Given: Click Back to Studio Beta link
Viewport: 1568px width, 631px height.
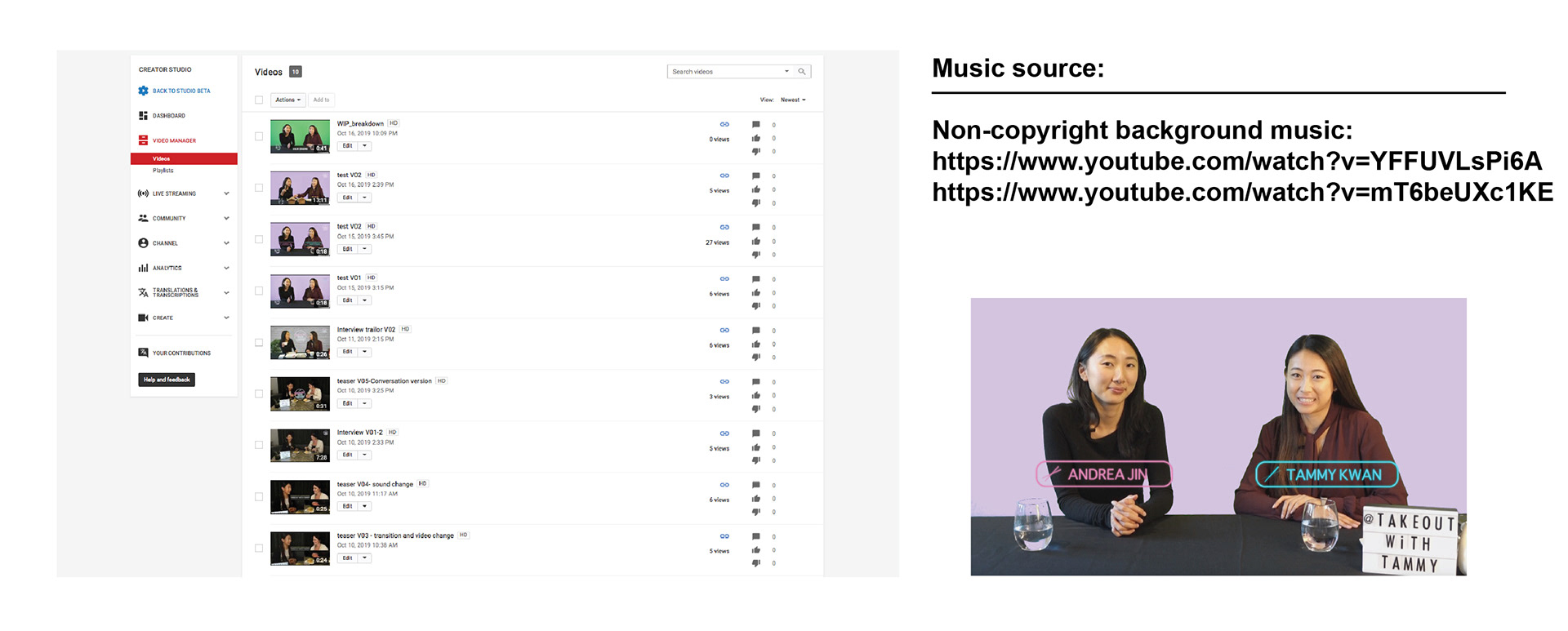Looking at the screenshot, I should point(181,91).
